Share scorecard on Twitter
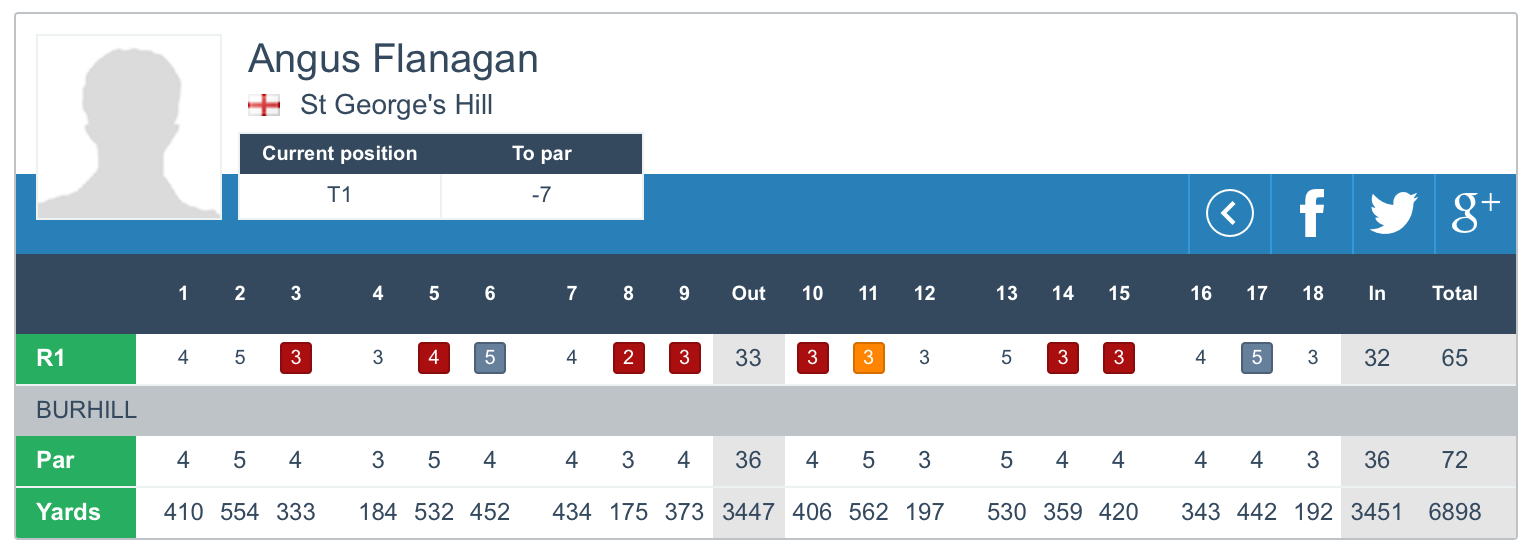 coord(1393,213)
